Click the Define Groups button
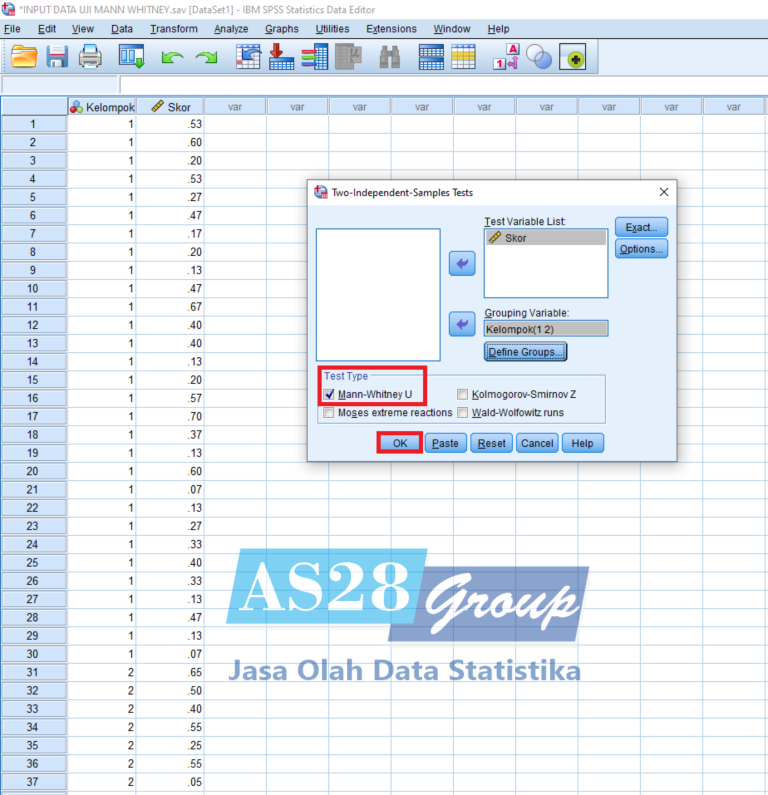Viewport: 768px width, 795px height. (525, 352)
